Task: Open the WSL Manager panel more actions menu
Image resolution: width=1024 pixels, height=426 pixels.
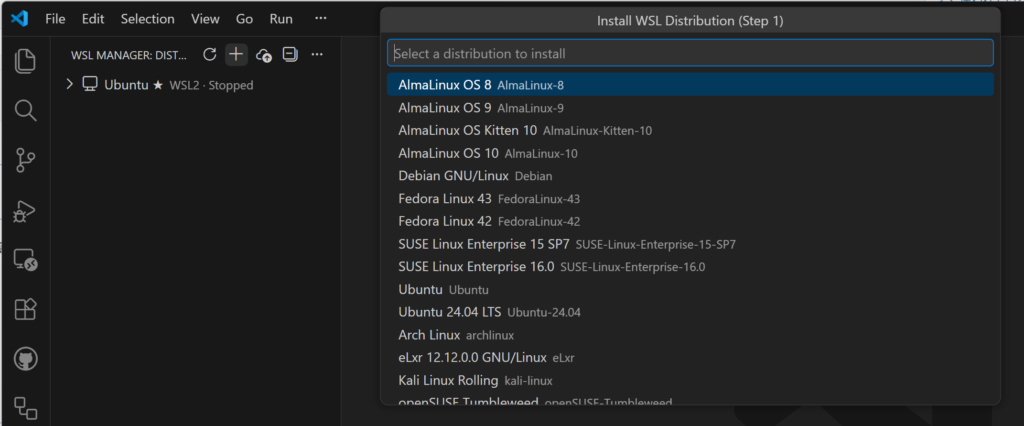Action: click(x=317, y=54)
